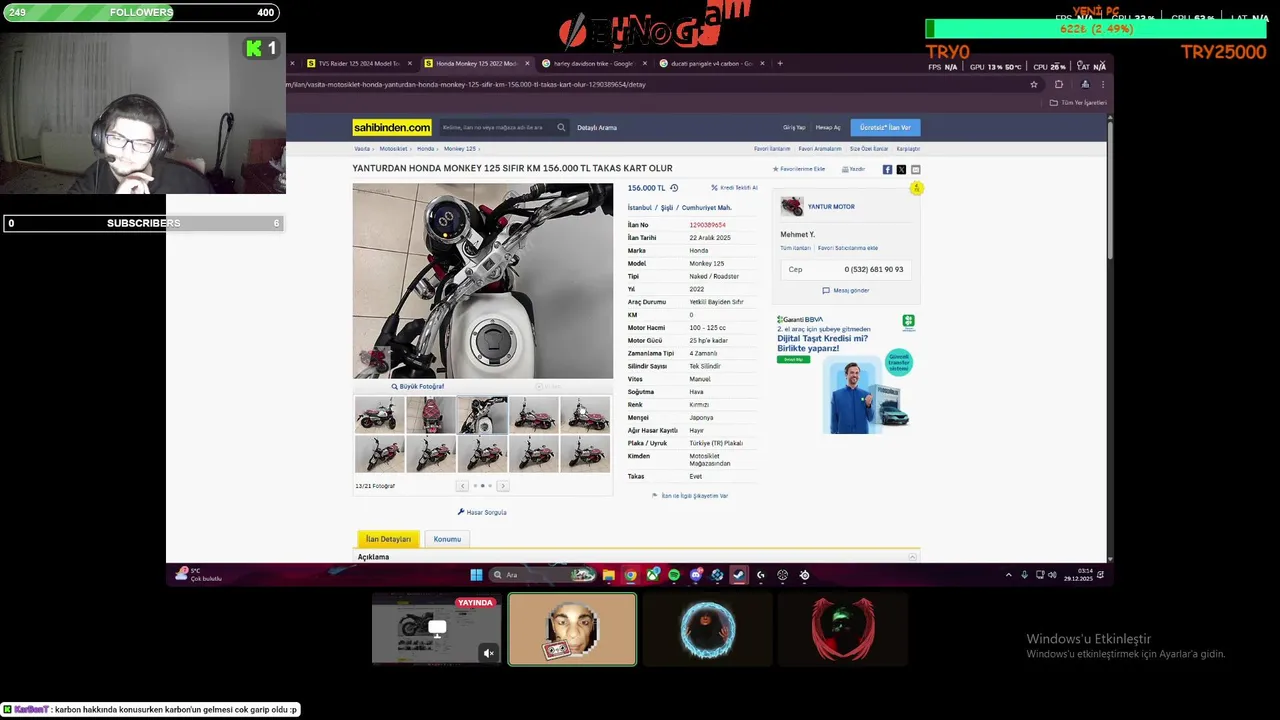Click the price history clock icon
This screenshot has height=720, width=1280.
pos(674,188)
